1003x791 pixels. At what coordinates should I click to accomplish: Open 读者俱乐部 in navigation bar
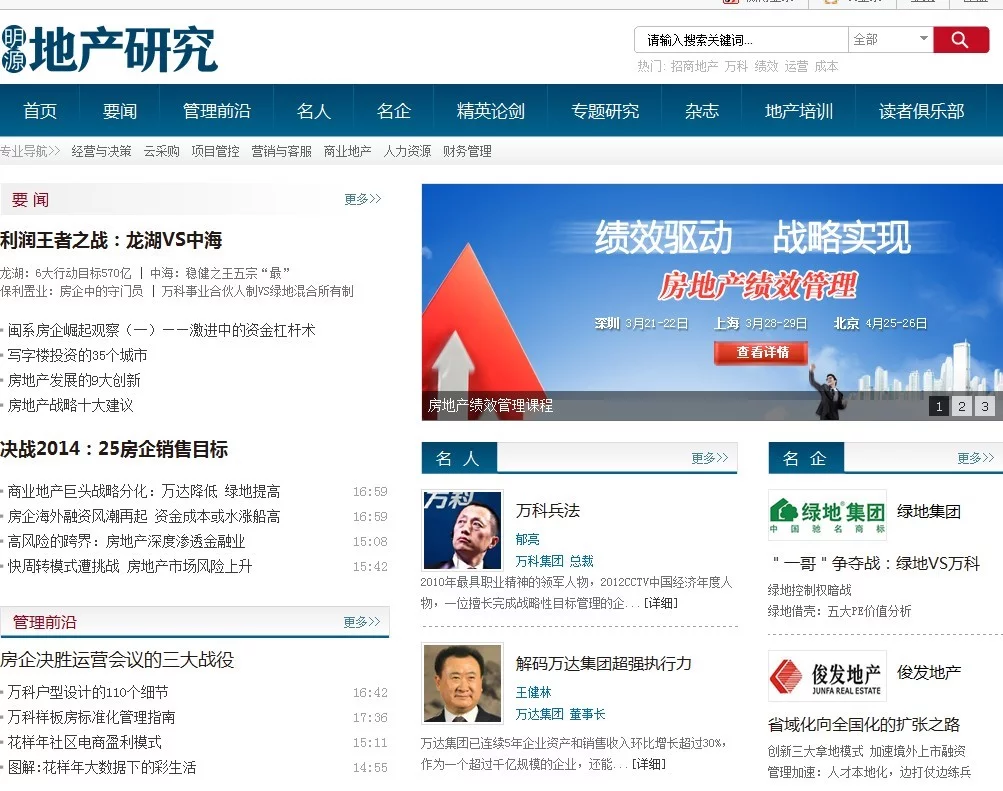(x=921, y=111)
